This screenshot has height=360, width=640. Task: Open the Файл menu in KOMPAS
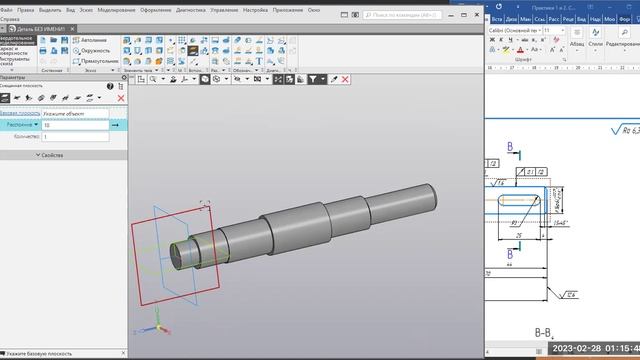pyautogui.click(x=6, y=10)
